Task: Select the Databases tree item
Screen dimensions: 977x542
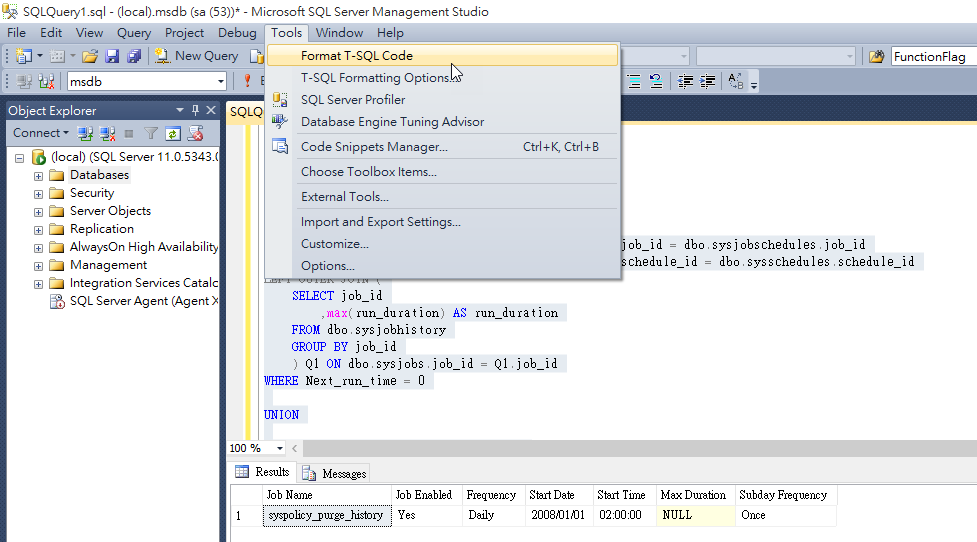Action: coord(99,175)
